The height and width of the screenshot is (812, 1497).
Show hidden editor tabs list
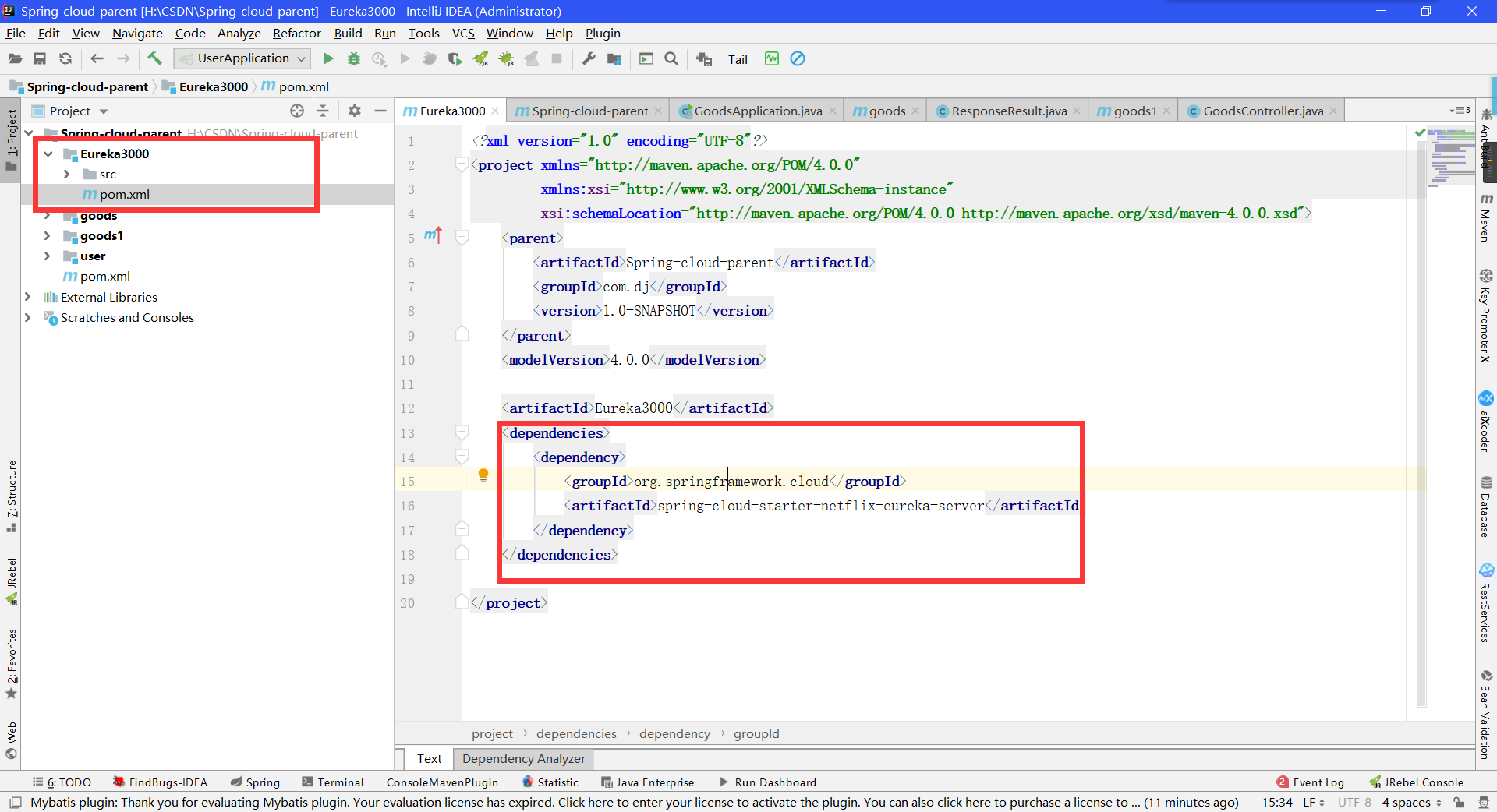1460,111
